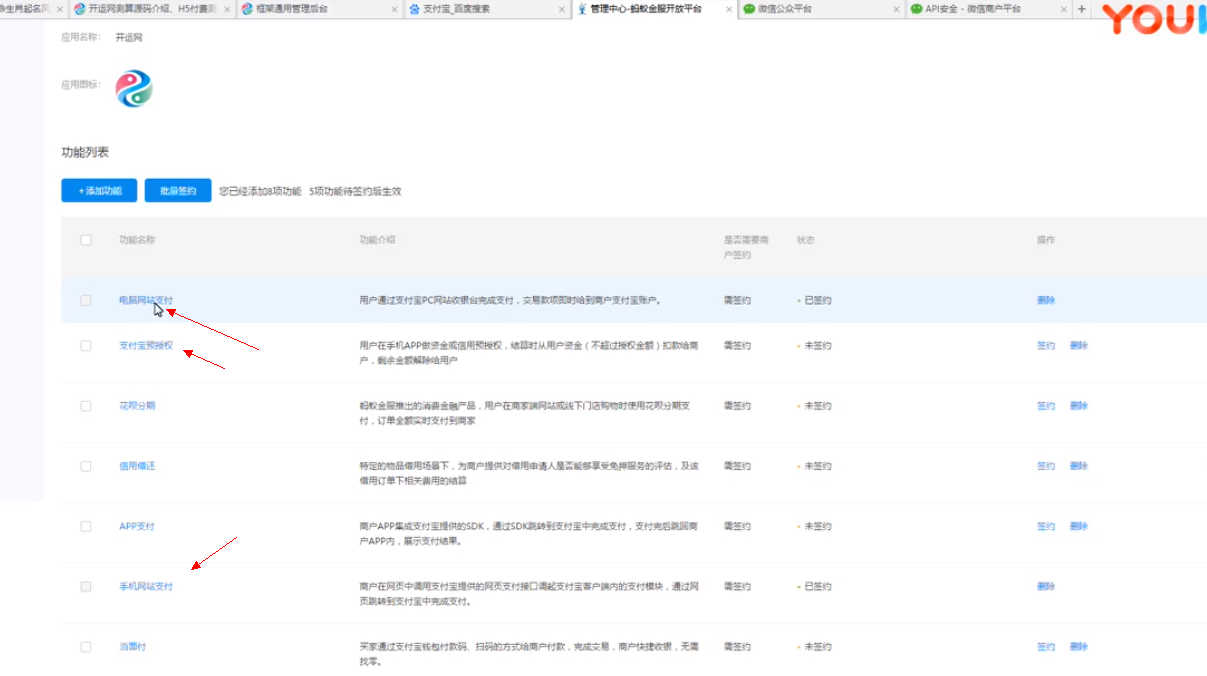Click 删除 for 支付宝预授权 row
Image resolution: width=1207 pixels, height=676 pixels.
(1079, 345)
